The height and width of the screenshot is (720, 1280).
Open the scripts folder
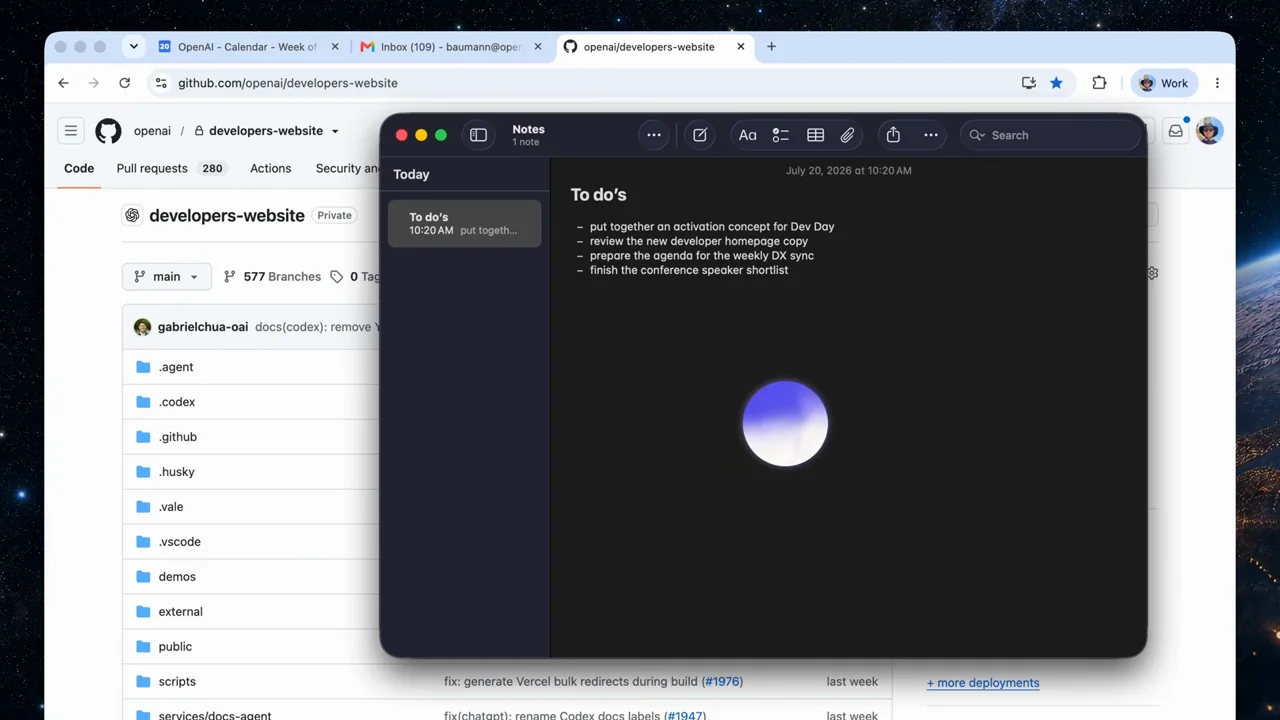point(177,682)
